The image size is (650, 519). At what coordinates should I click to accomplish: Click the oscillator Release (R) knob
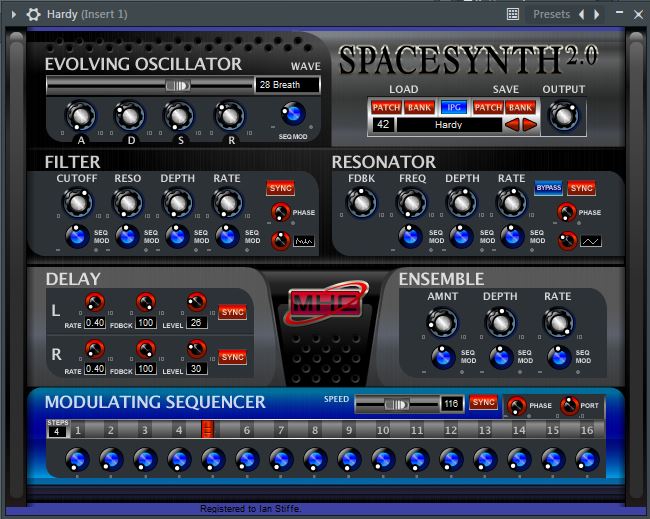click(x=230, y=116)
